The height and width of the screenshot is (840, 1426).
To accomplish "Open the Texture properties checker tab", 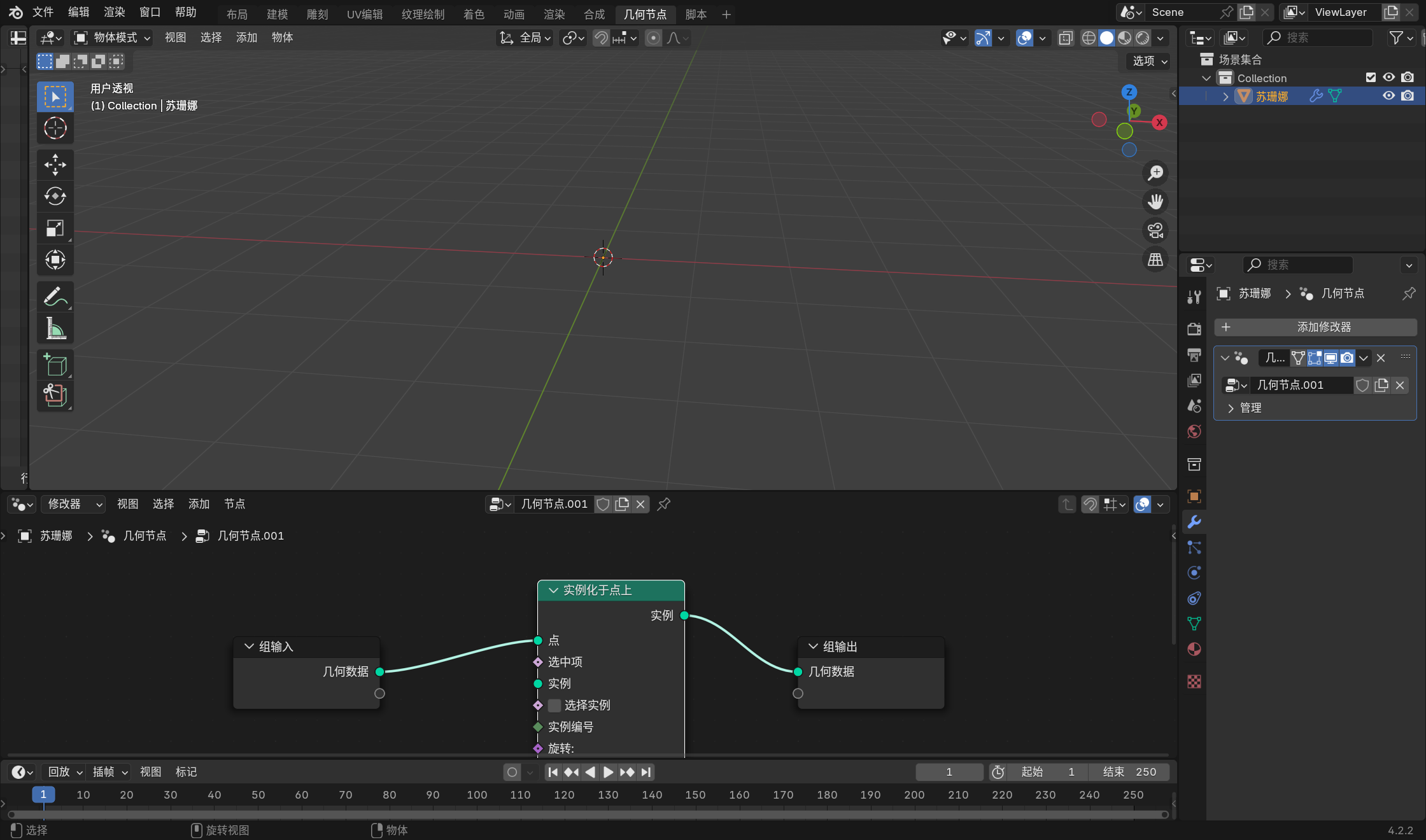I will (x=1194, y=682).
